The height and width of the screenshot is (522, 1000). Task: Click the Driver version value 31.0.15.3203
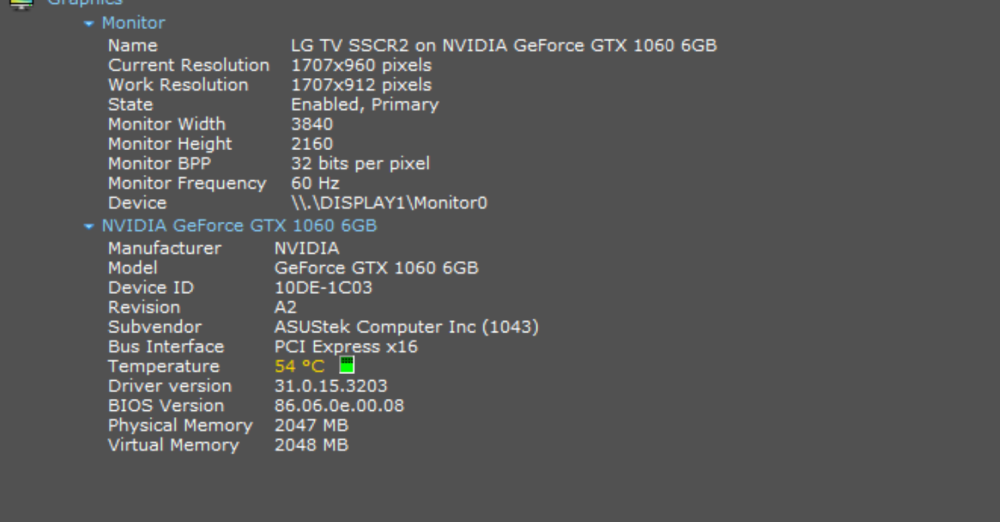pos(331,386)
